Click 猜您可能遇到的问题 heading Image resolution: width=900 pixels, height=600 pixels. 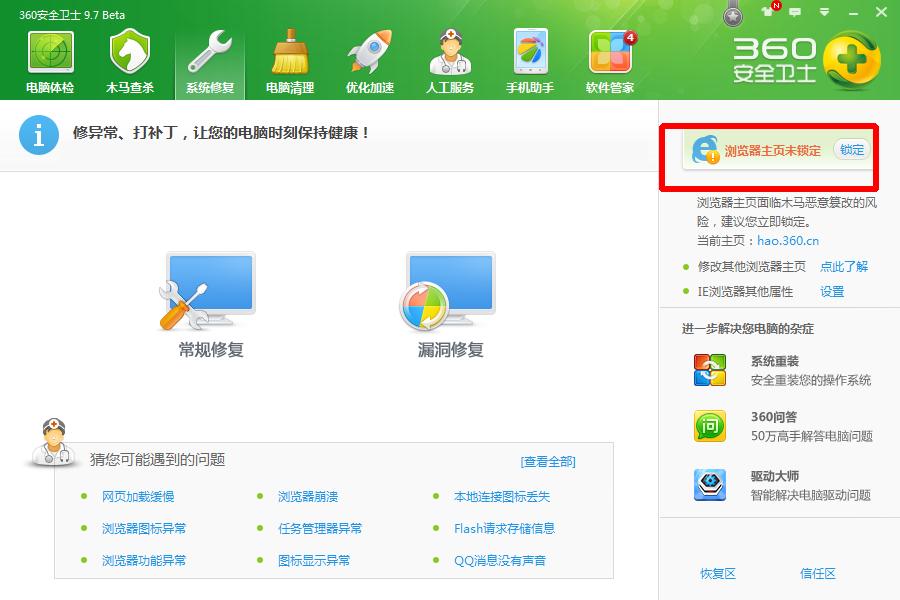pos(157,459)
